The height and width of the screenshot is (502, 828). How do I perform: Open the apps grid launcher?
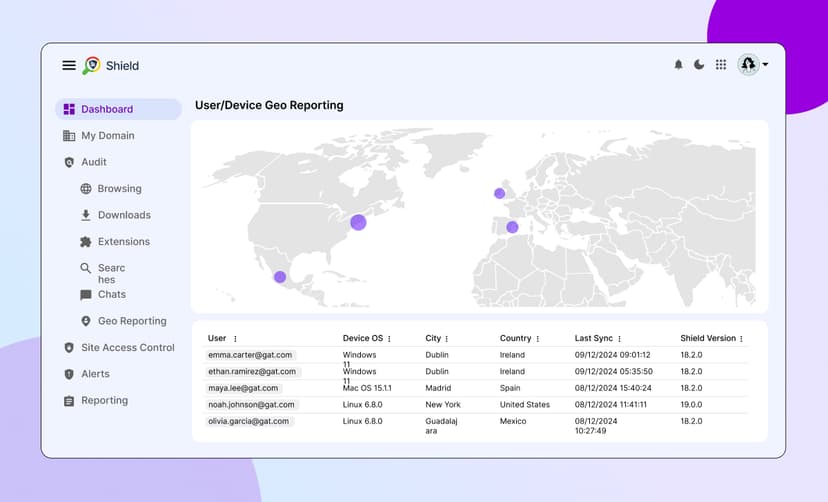[x=720, y=64]
